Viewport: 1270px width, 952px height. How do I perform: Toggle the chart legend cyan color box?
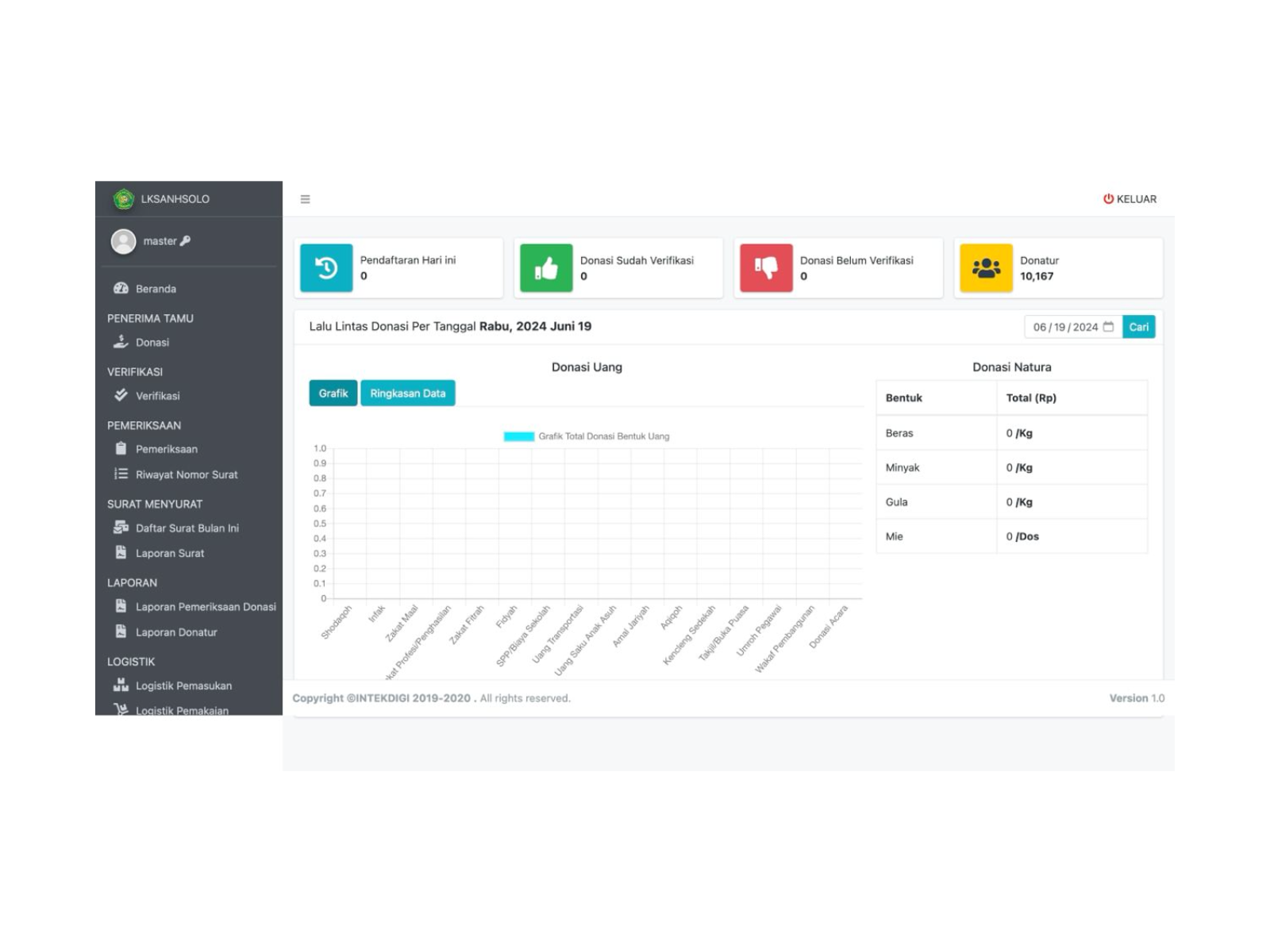click(x=519, y=436)
